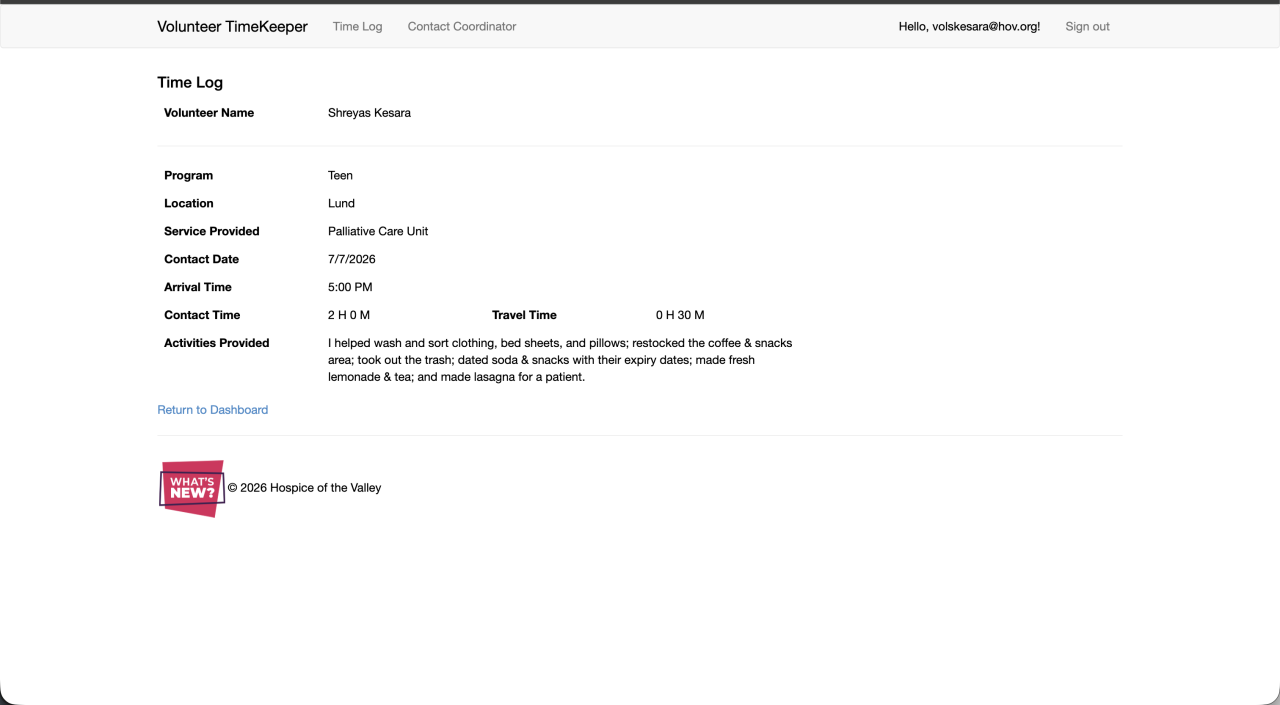This screenshot has height=705, width=1280.
Task: Select the Teen program value
Action: point(340,175)
